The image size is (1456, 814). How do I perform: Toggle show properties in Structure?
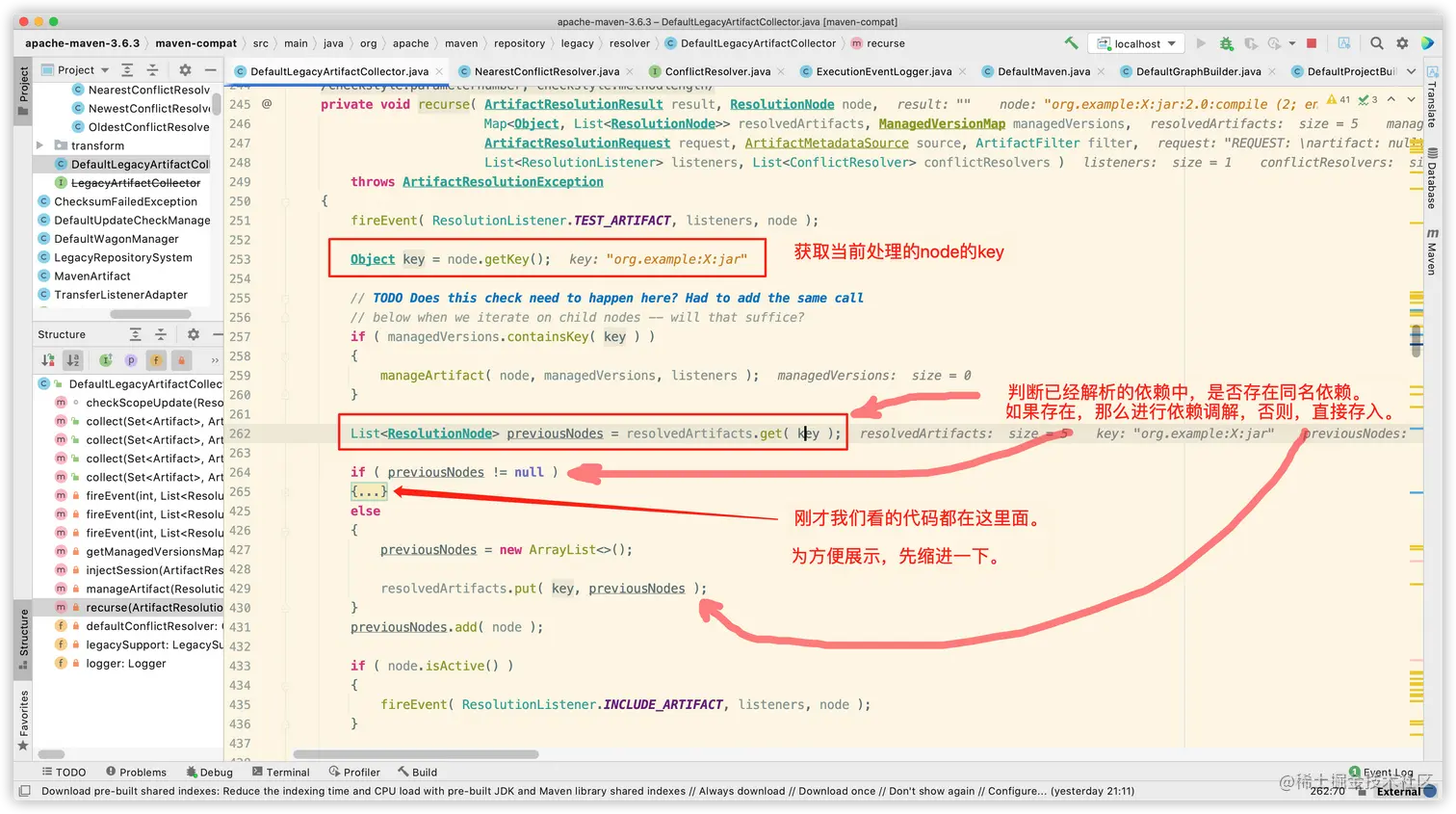(x=131, y=360)
